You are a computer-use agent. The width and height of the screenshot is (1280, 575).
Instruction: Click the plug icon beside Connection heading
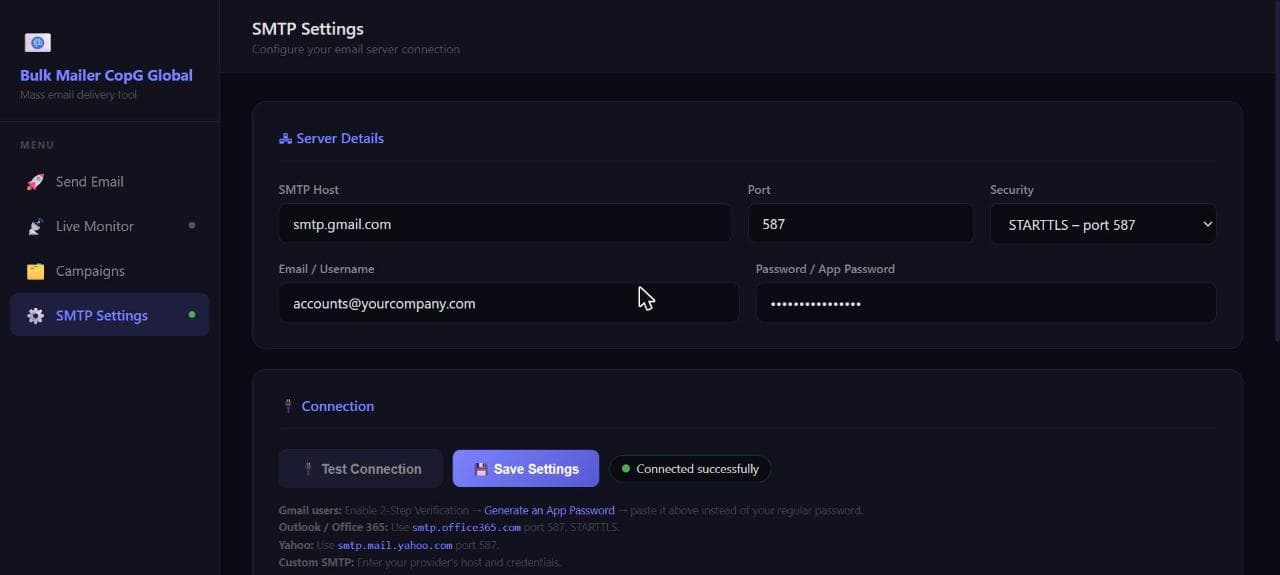click(288, 406)
